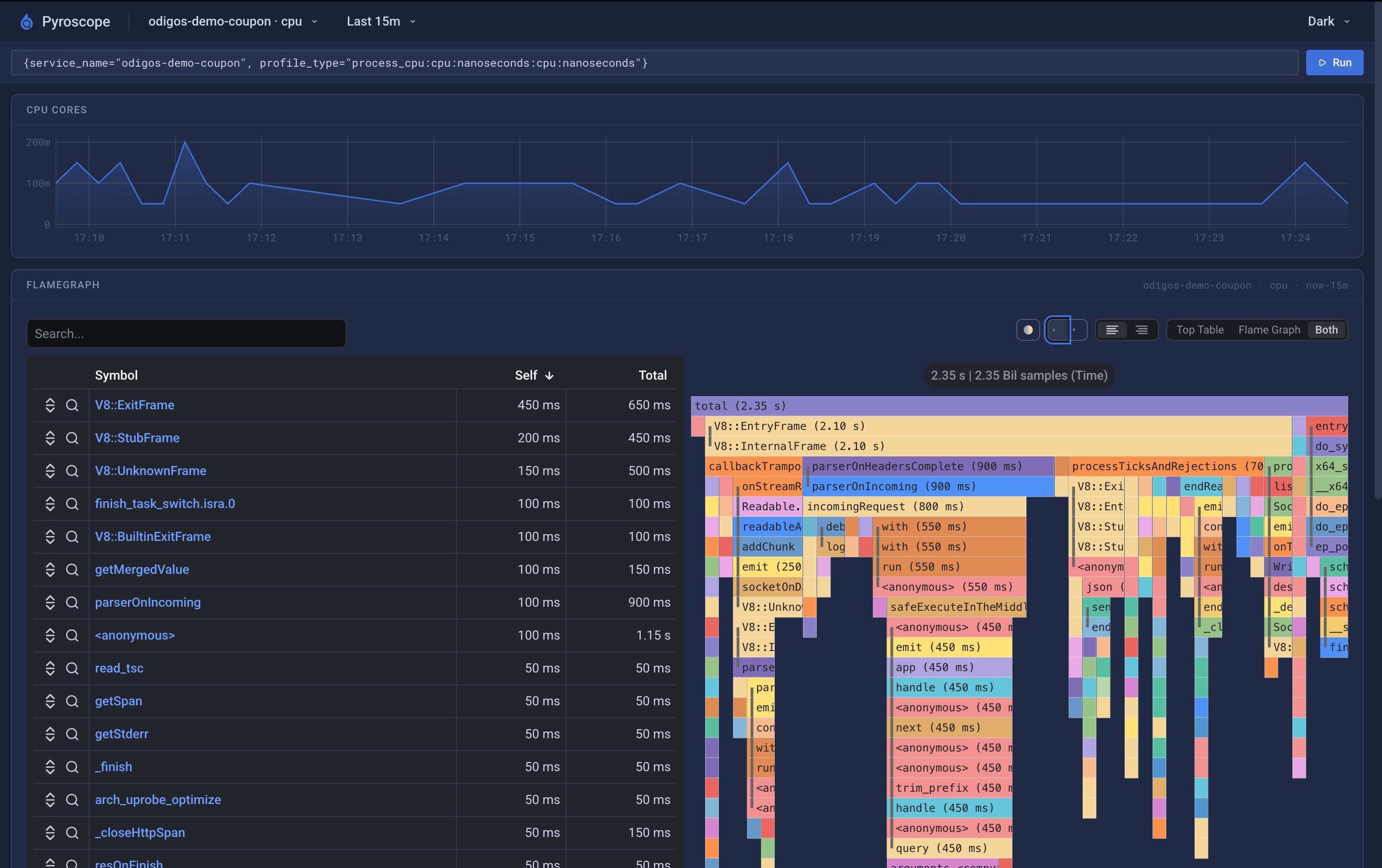Viewport: 1382px width, 868px height.
Task: Click the query expression input field
Action: point(655,63)
